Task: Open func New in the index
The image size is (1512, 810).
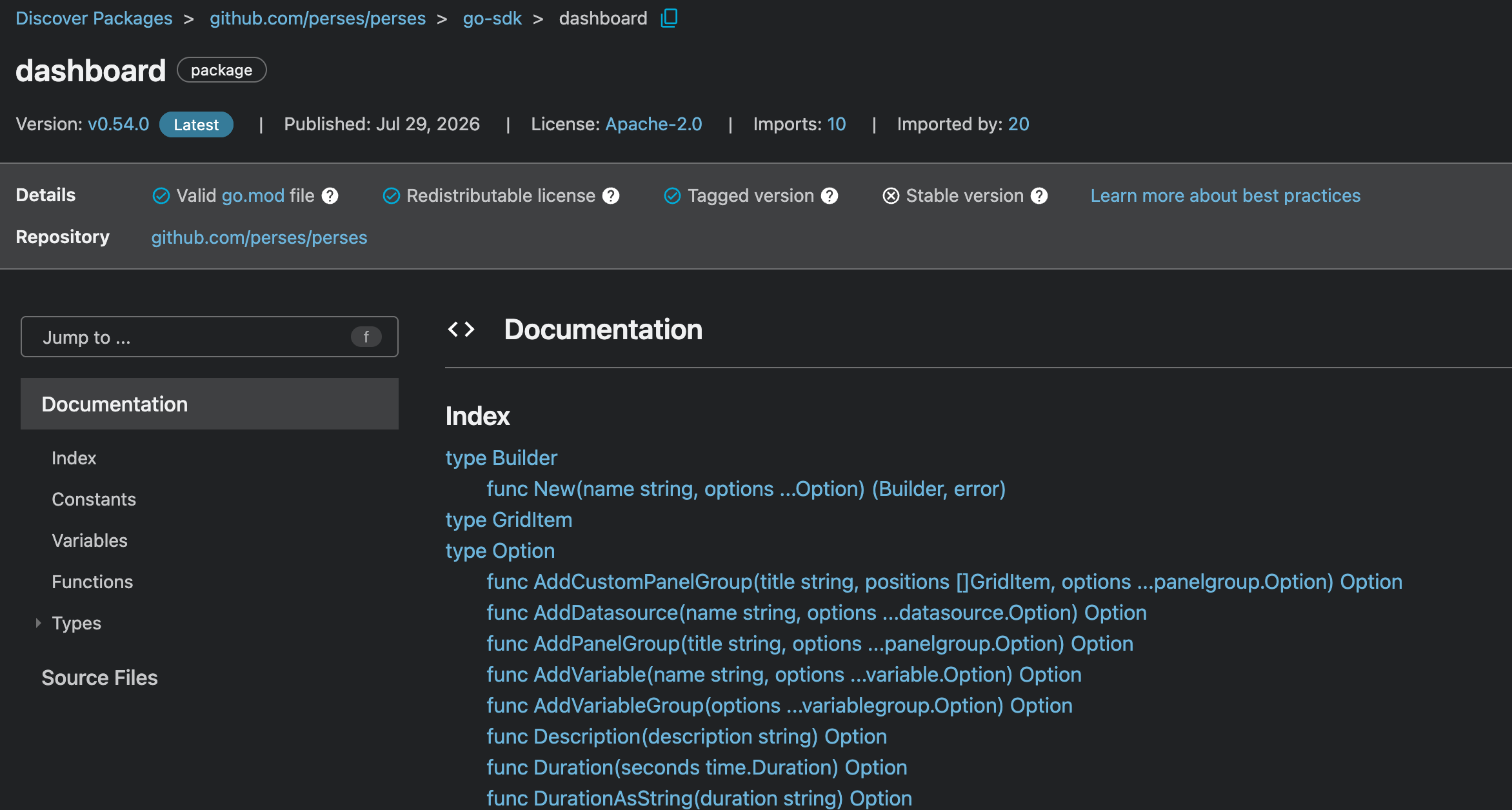Action: (x=746, y=489)
